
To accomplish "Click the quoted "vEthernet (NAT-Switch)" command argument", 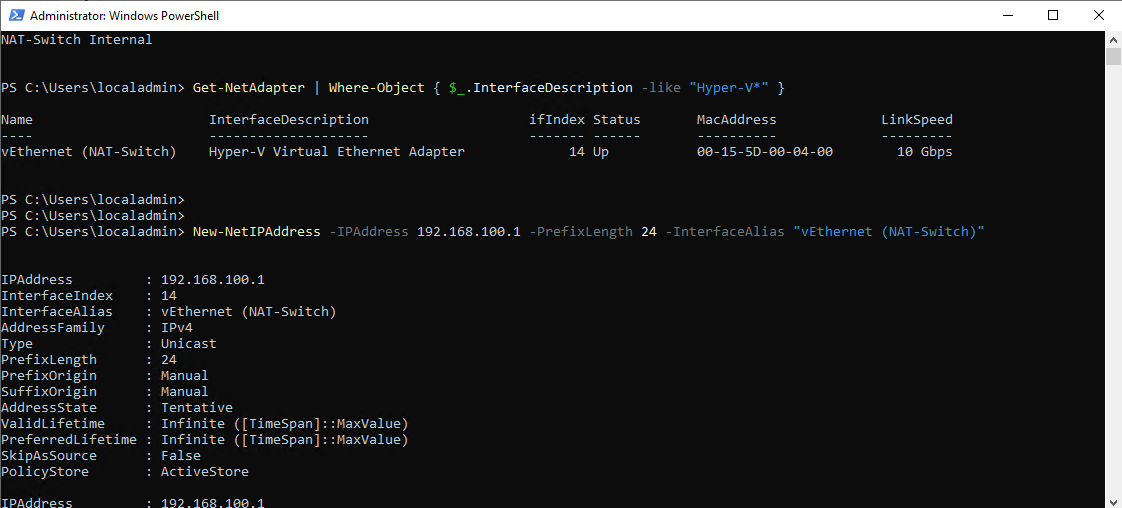I will pyautogui.click(x=889, y=232).
